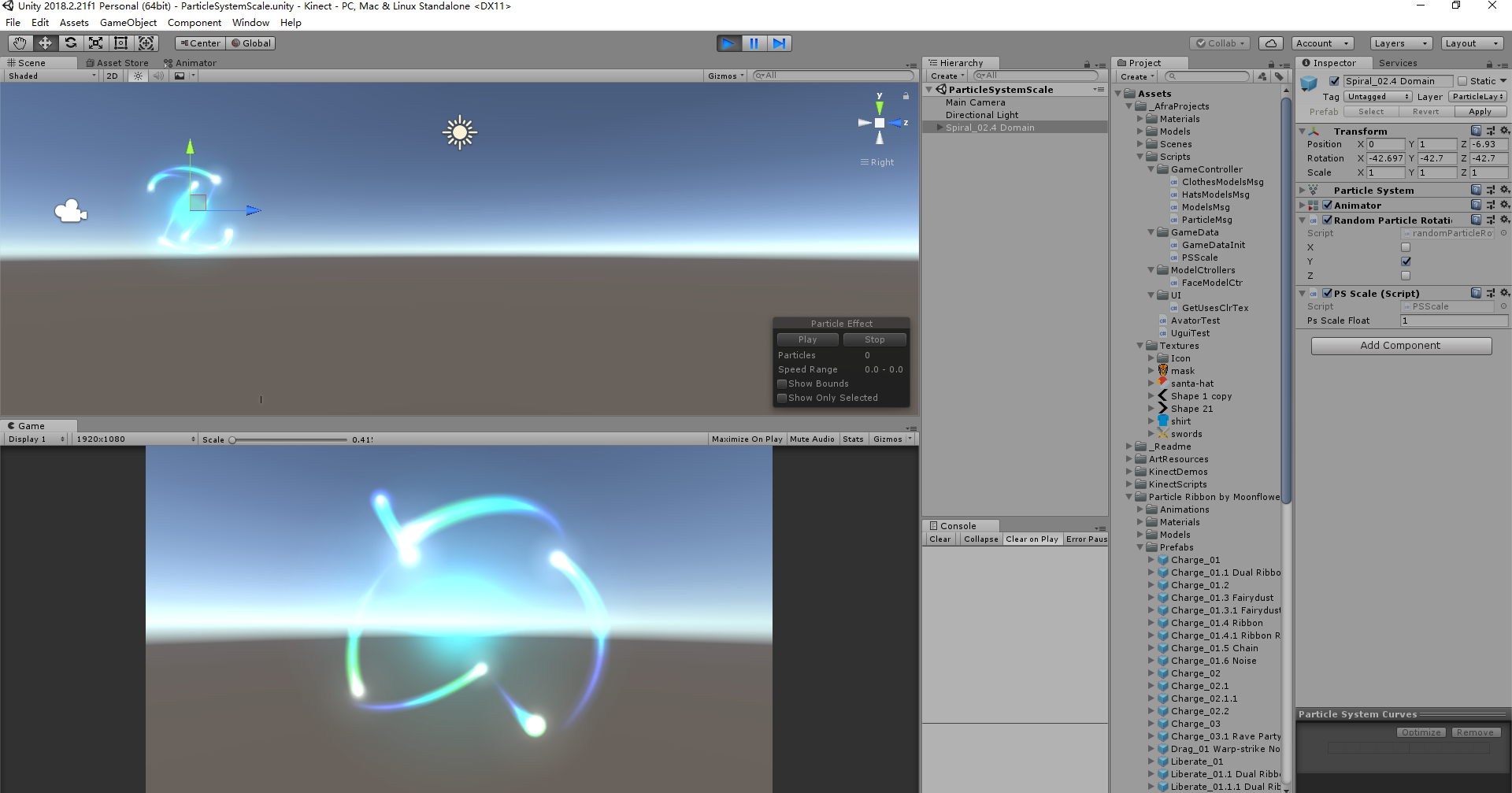The height and width of the screenshot is (793, 1512).
Task: Open the Shaded draw mode dropdown
Action: [x=50, y=76]
